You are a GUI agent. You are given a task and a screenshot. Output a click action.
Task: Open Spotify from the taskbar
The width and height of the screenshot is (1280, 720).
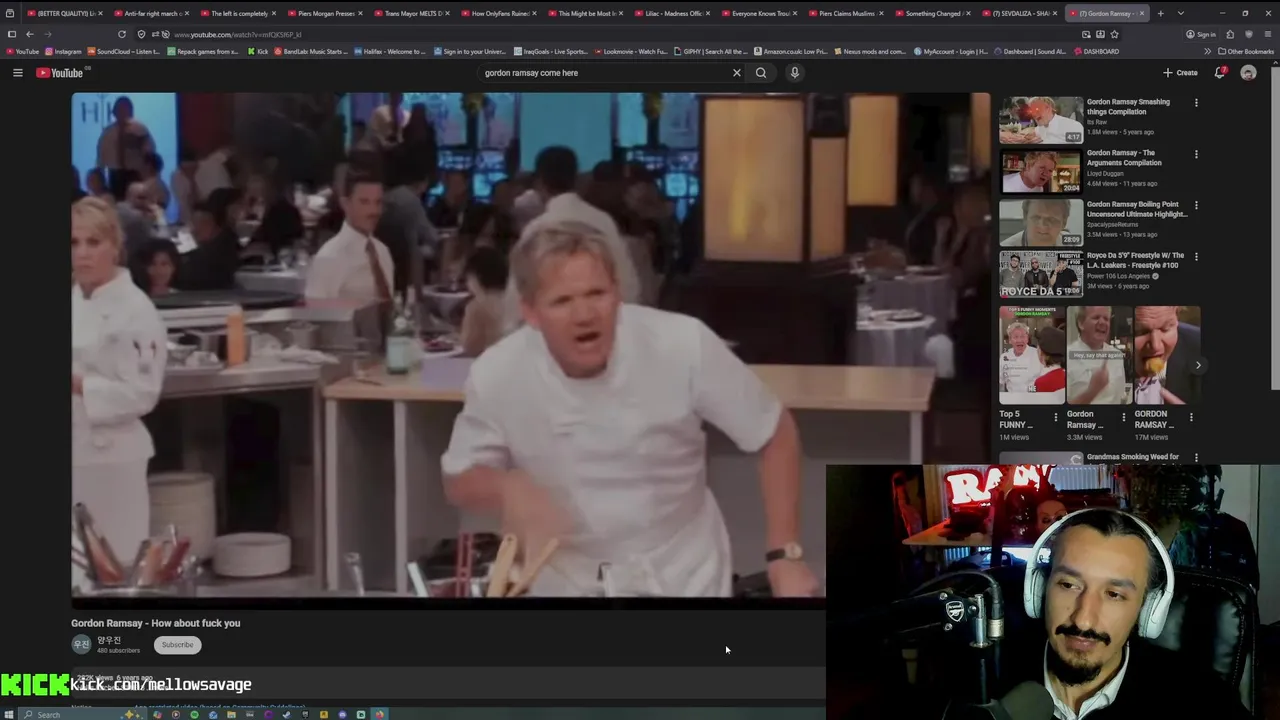tap(194, 714)
